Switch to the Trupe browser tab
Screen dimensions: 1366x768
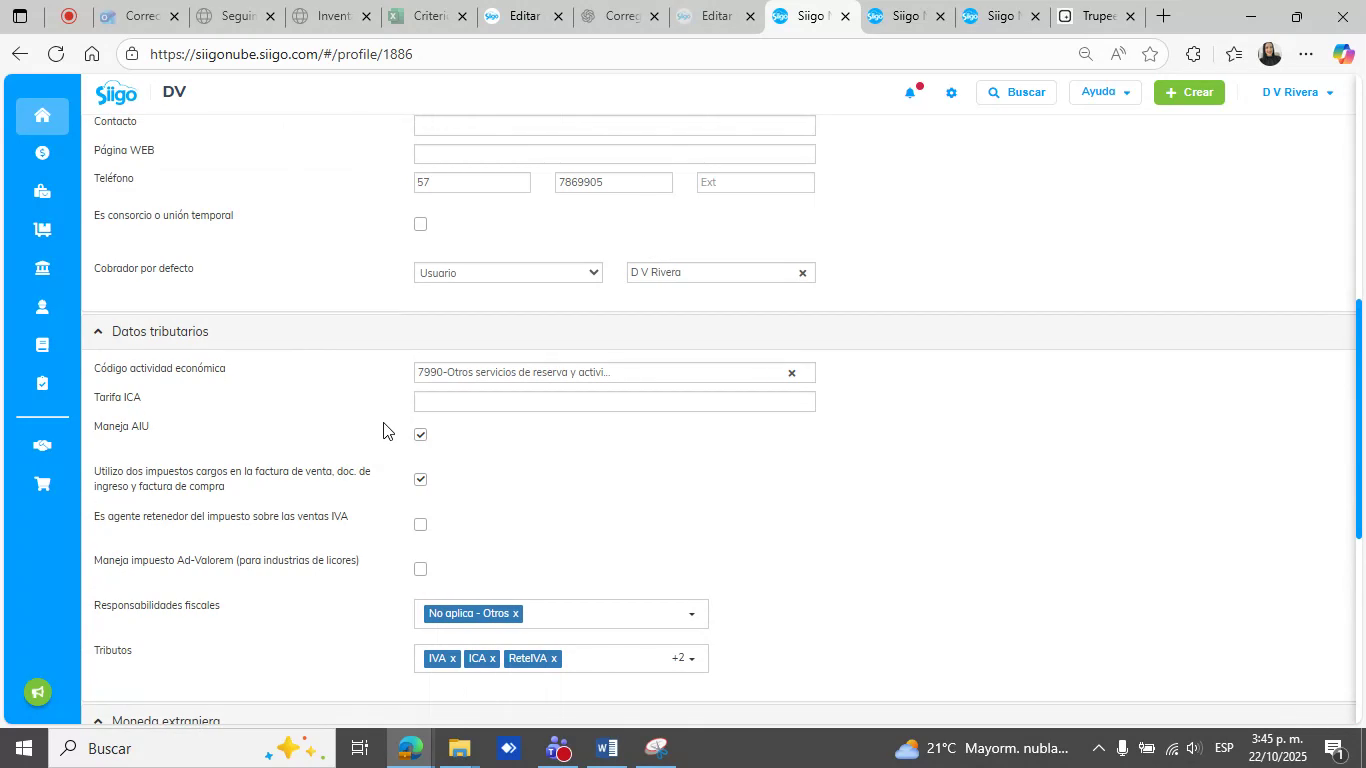1097,16
